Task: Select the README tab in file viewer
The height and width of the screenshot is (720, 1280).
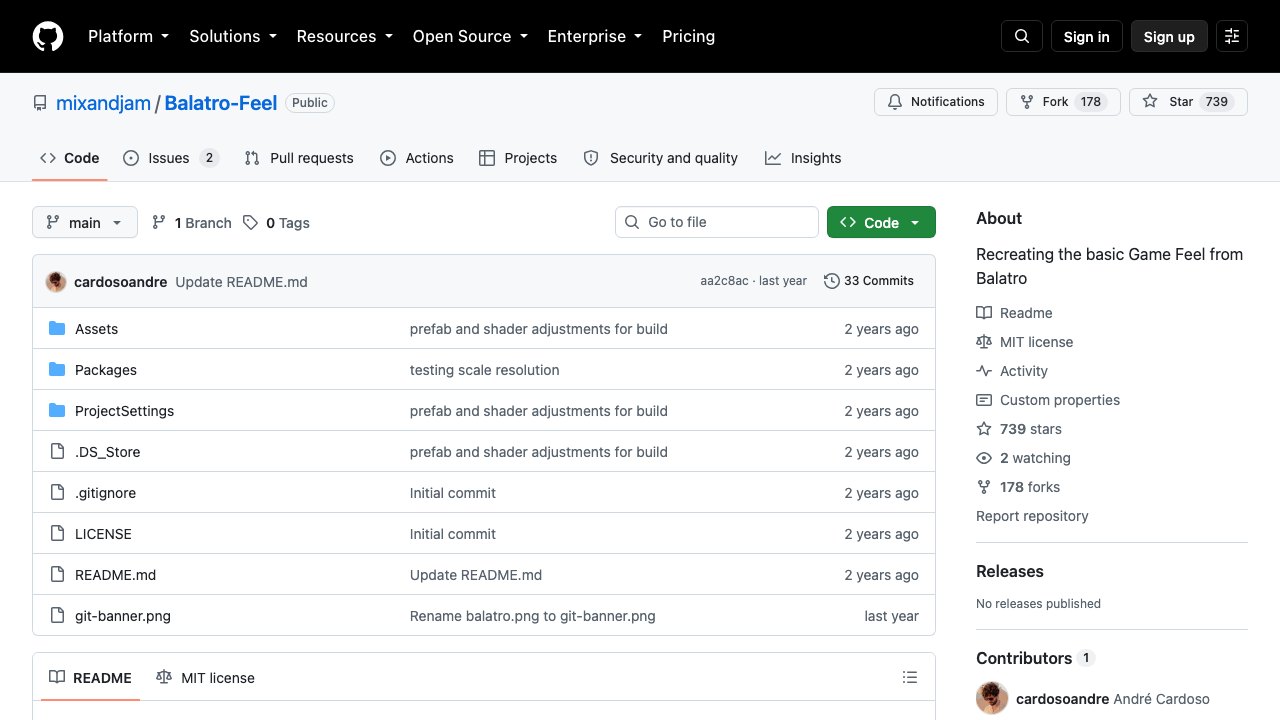Action: coord(91,678)
